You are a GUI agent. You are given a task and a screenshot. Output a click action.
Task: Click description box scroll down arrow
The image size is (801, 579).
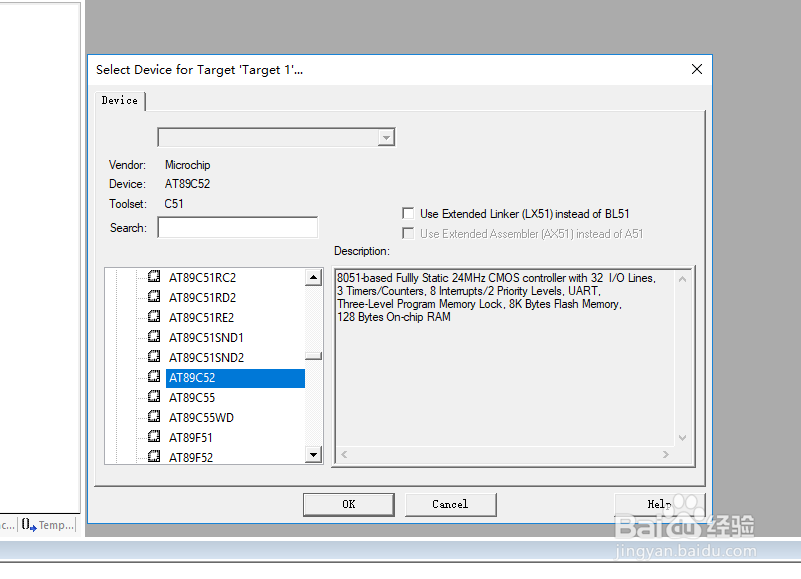coord(682,438)
